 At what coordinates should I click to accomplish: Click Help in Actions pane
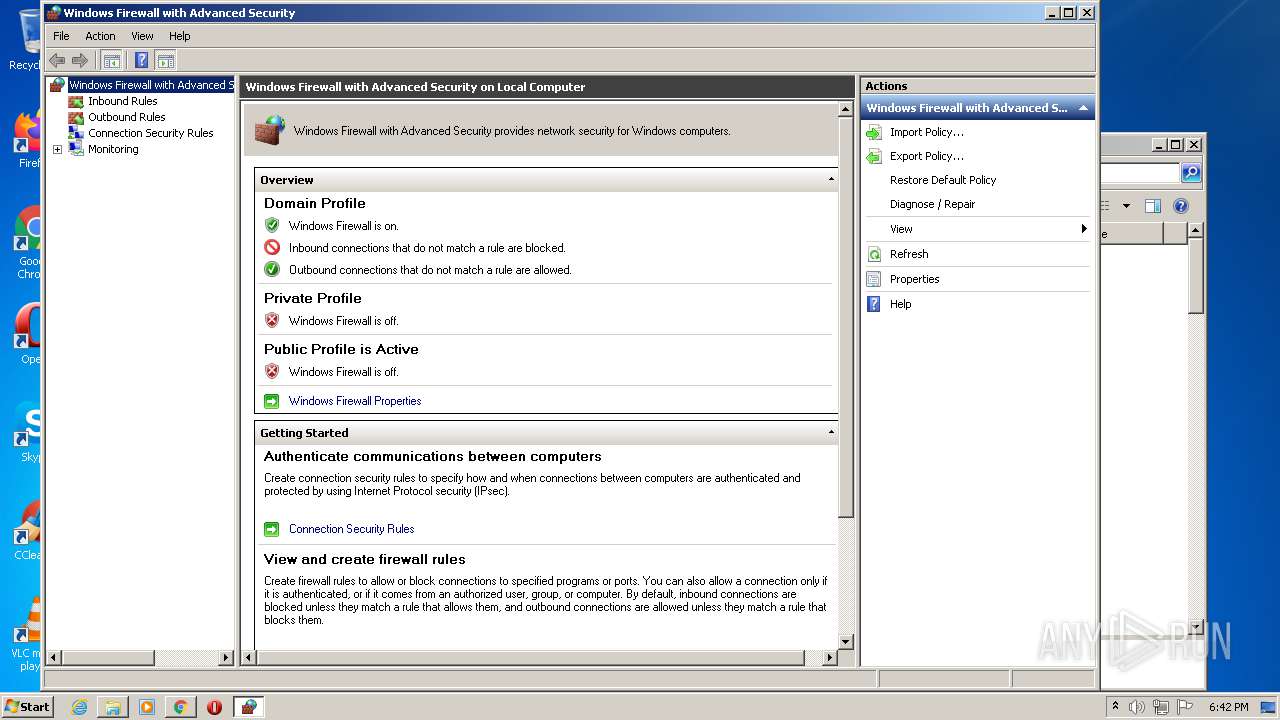[900, 304]
